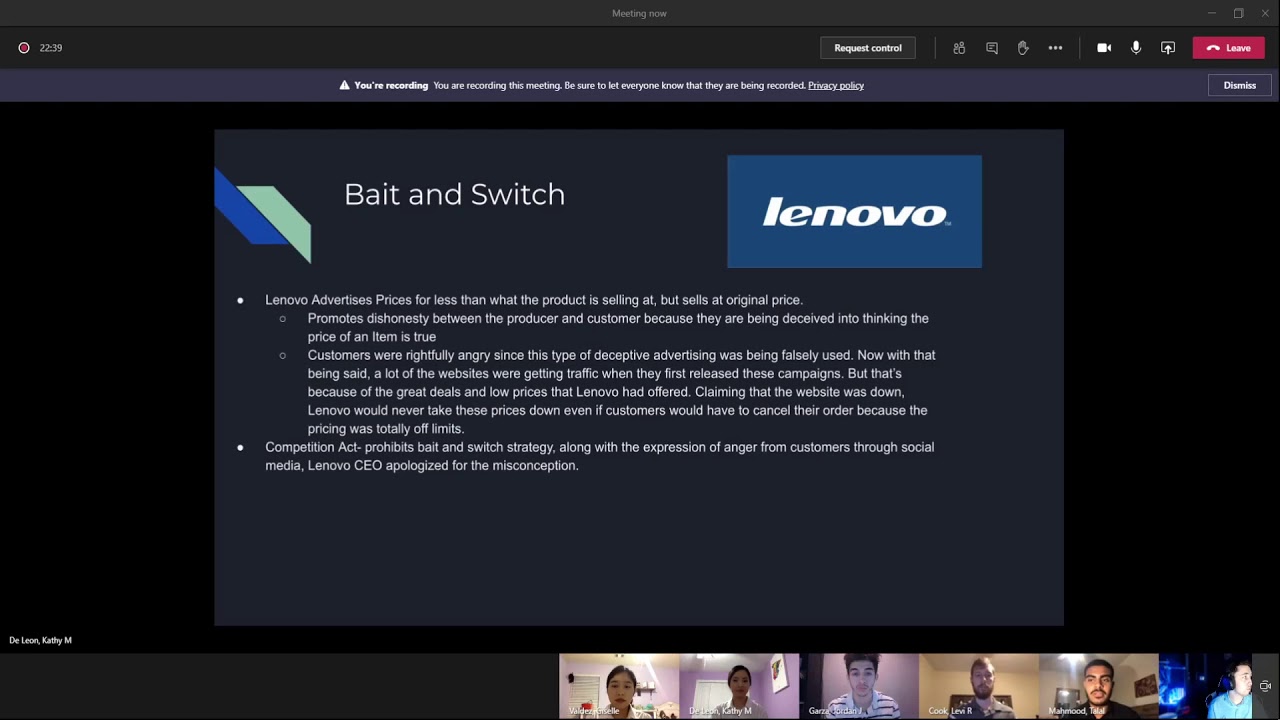Click the Promotes dishonesty sub-bullet text
This screenshot has height=720, width=1280.
pyautogui.click(x=618, y=327)
